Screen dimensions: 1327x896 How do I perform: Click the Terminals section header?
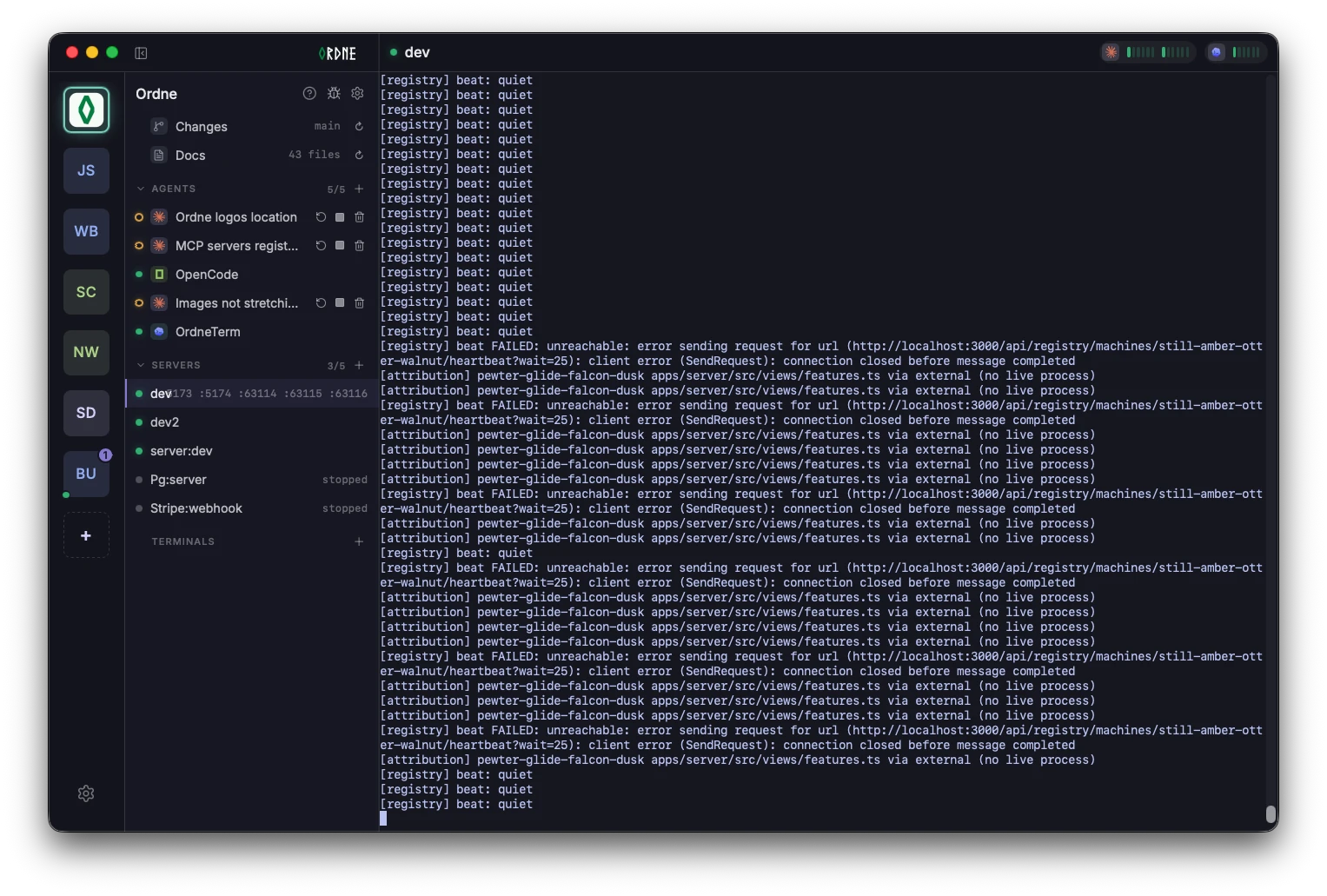pyautogui.click(x=182, y=541)
